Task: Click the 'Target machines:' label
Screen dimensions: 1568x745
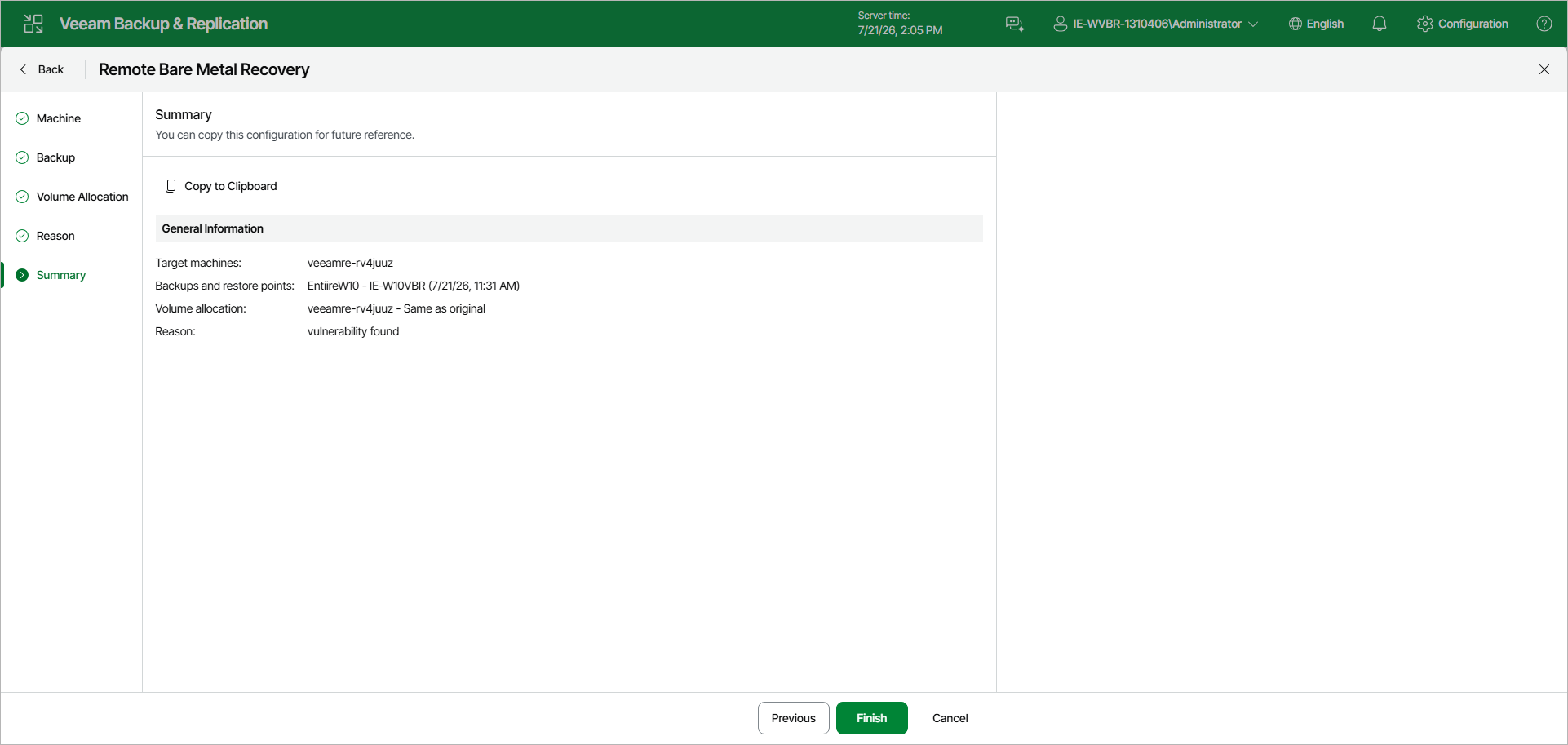Action: pos(198,263)
